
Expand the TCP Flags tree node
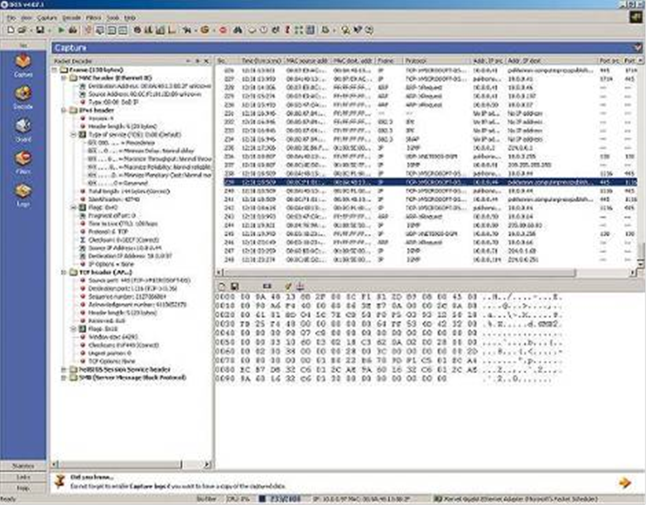[x=73, y=329]
